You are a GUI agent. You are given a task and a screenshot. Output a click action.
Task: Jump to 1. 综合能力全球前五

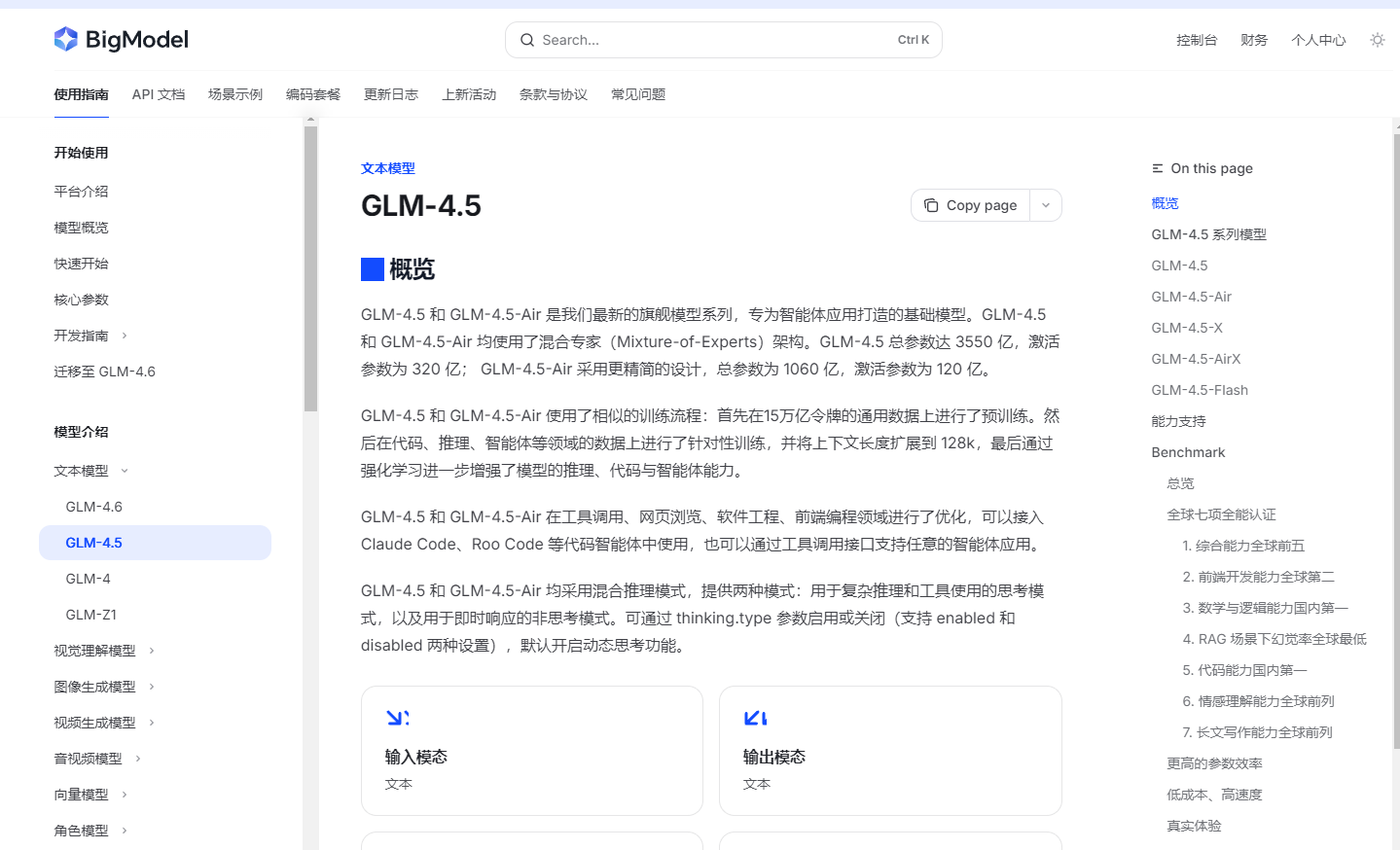point(1243,546)
